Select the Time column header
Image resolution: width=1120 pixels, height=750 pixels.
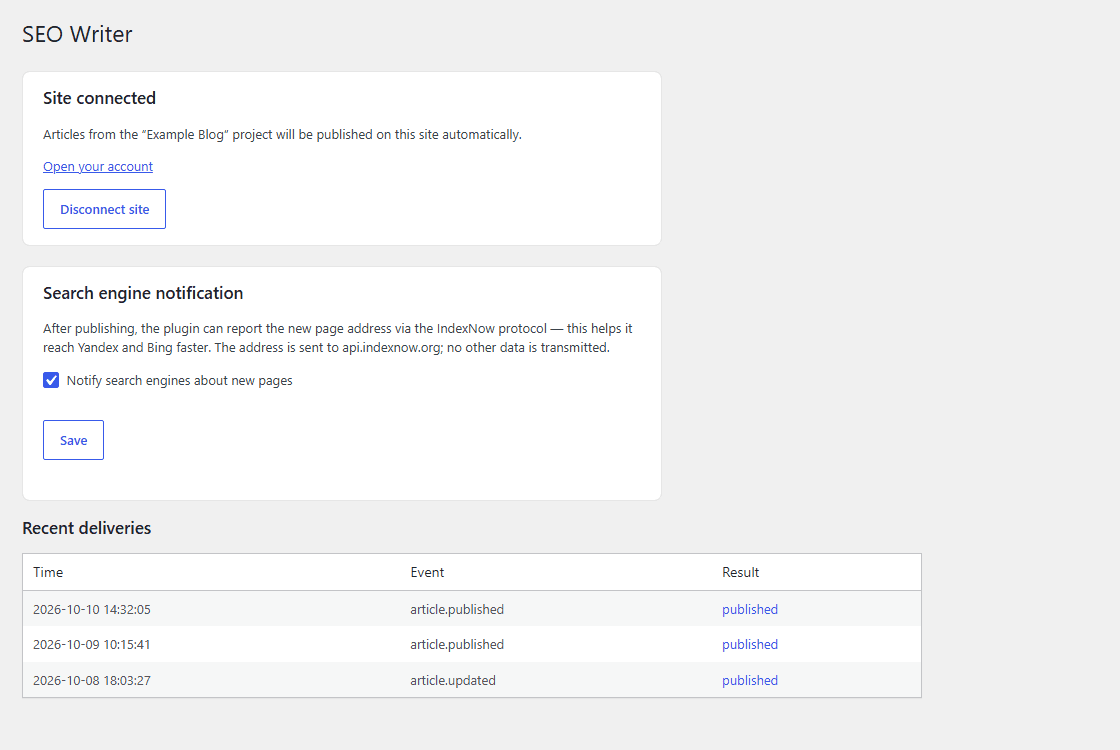coord(48,572)
